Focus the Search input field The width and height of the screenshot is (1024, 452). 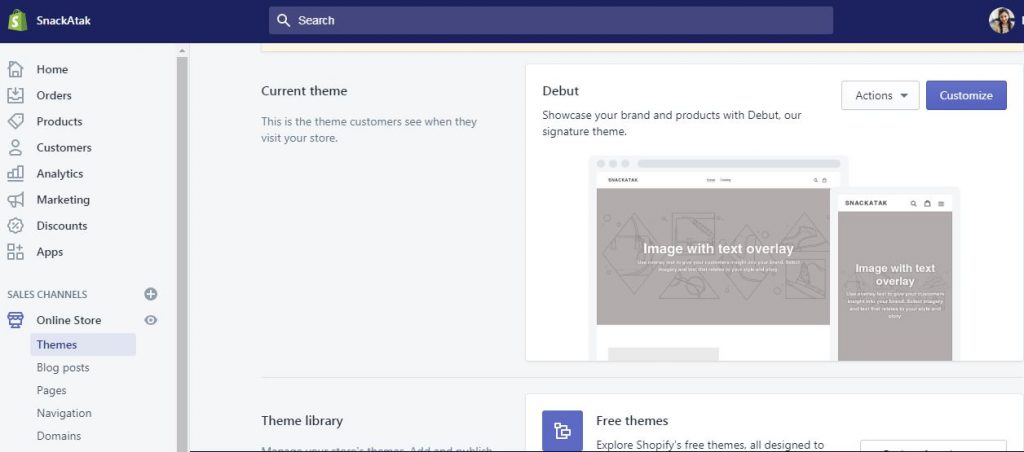(x=551, y=20)
